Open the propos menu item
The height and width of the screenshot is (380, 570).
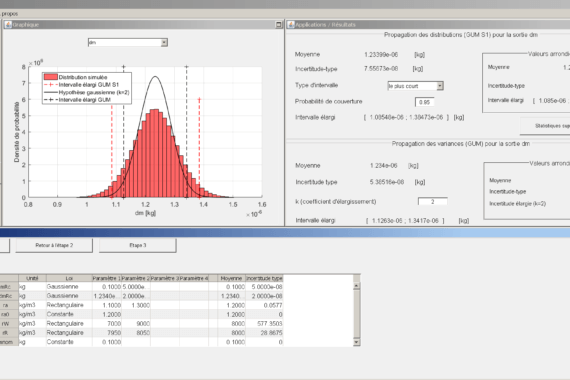9,14
